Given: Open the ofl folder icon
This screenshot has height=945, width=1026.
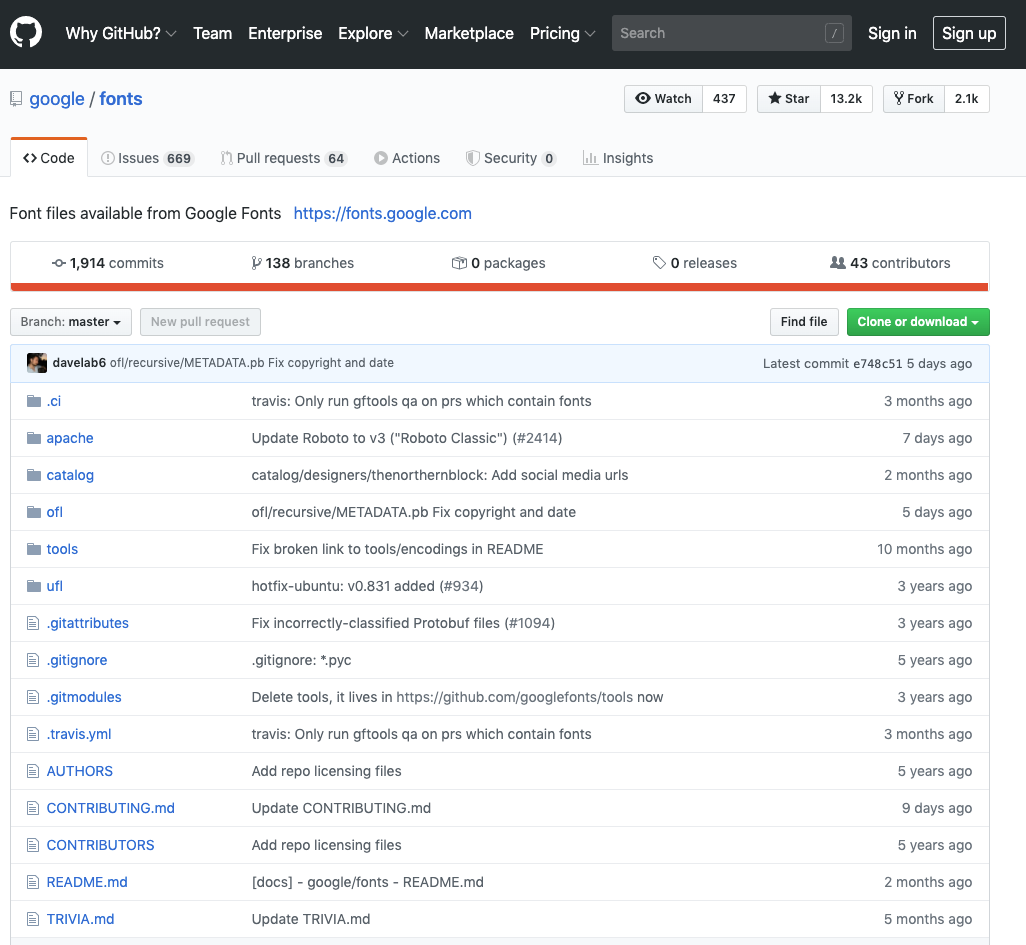Looking at the screenshot, I should (x=34, y=512).
